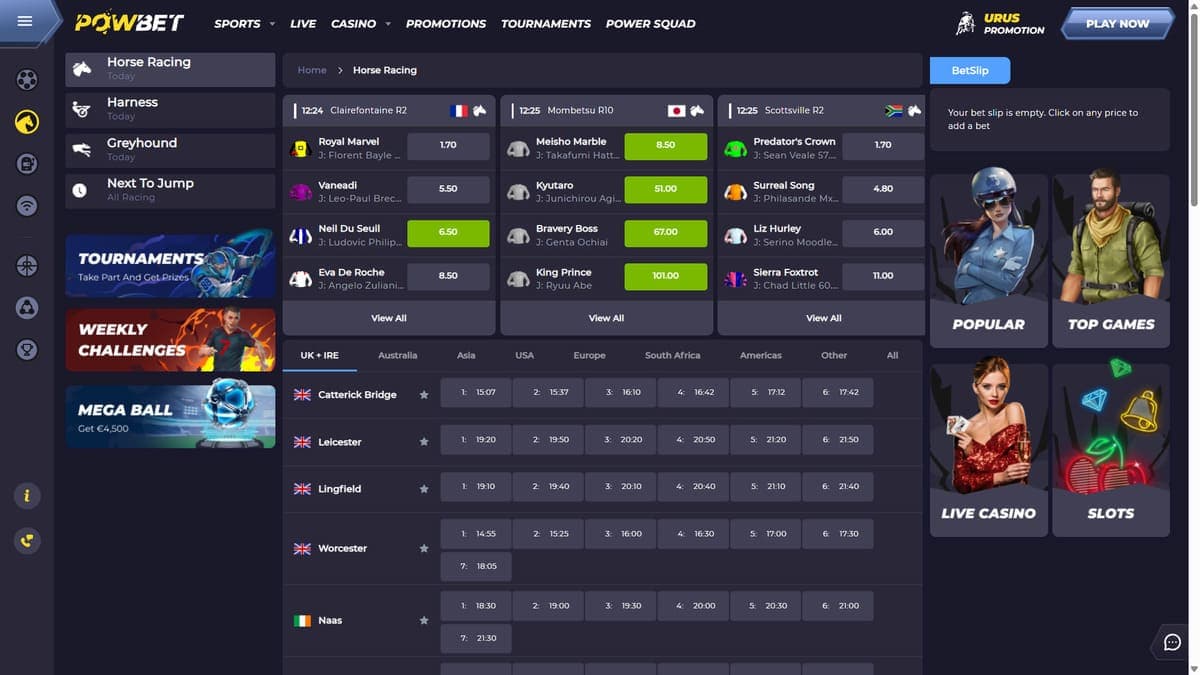
Task: Click the France flag on Clairefontaine R2
Action: click(459, 111)
